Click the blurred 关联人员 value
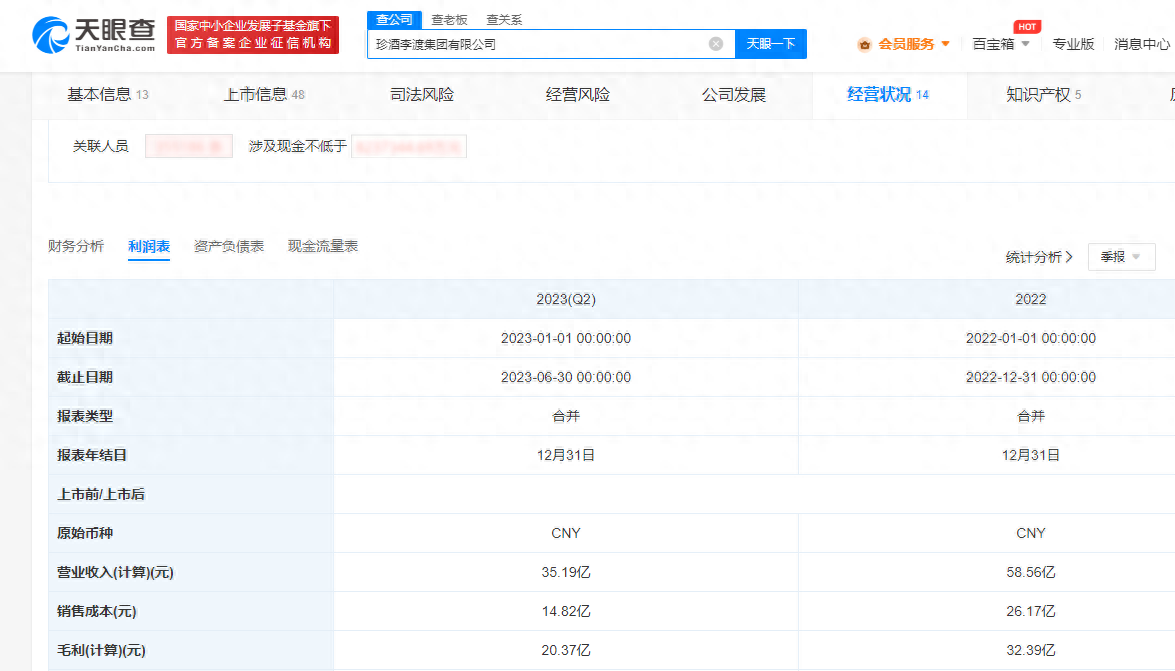1175x671 pixels. pyautogui.click(x=189, y=146)
